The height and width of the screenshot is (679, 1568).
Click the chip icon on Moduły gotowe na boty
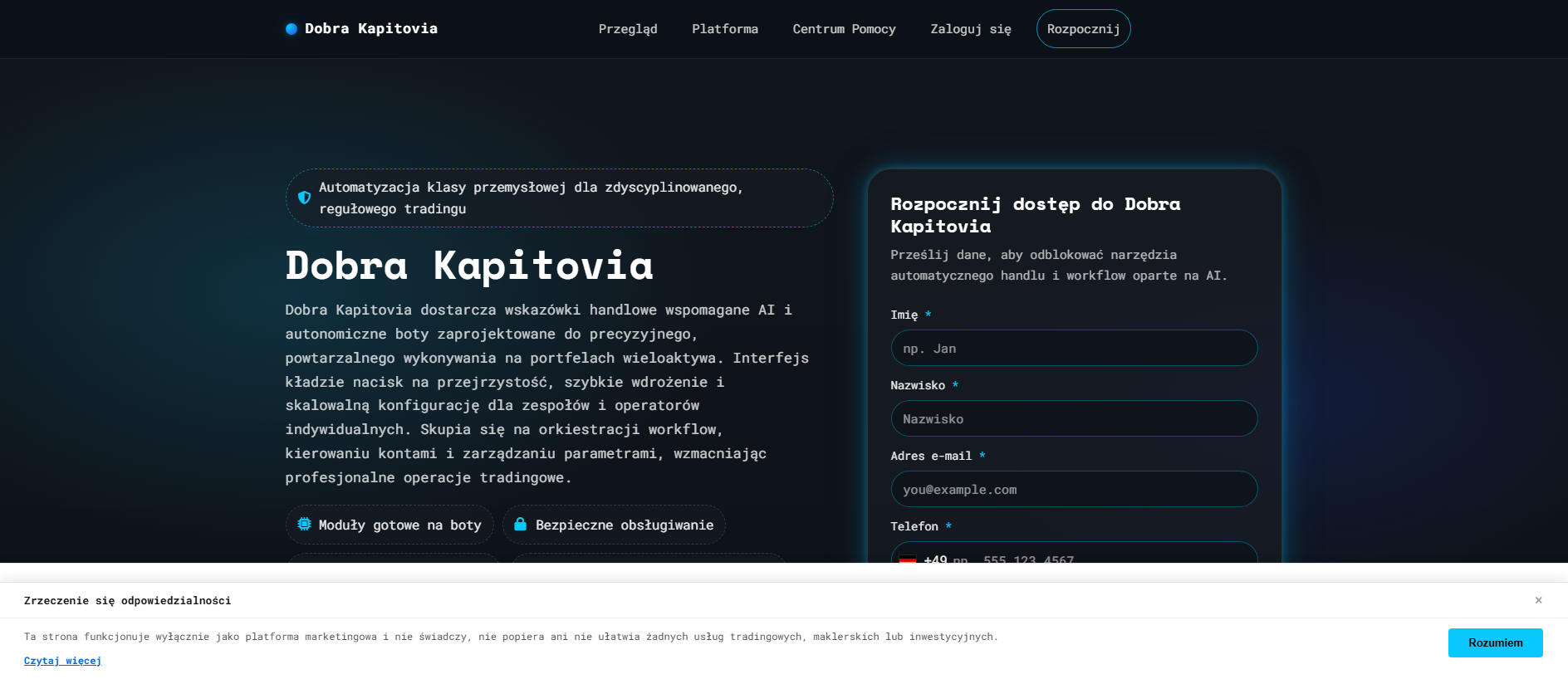click(x=305, y=525)
